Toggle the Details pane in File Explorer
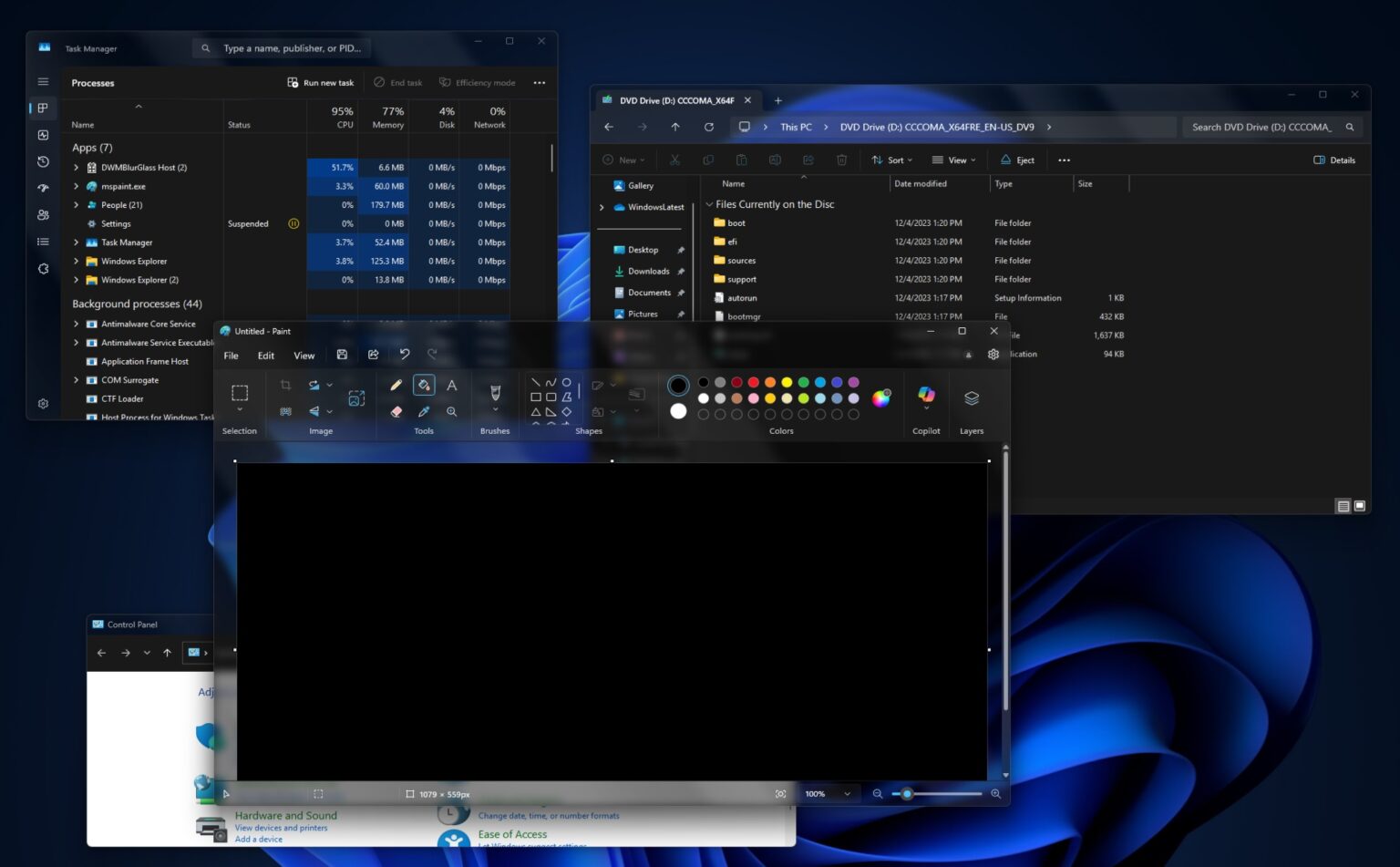The width and height of the screenshot is (1400, 867). 1334,160
